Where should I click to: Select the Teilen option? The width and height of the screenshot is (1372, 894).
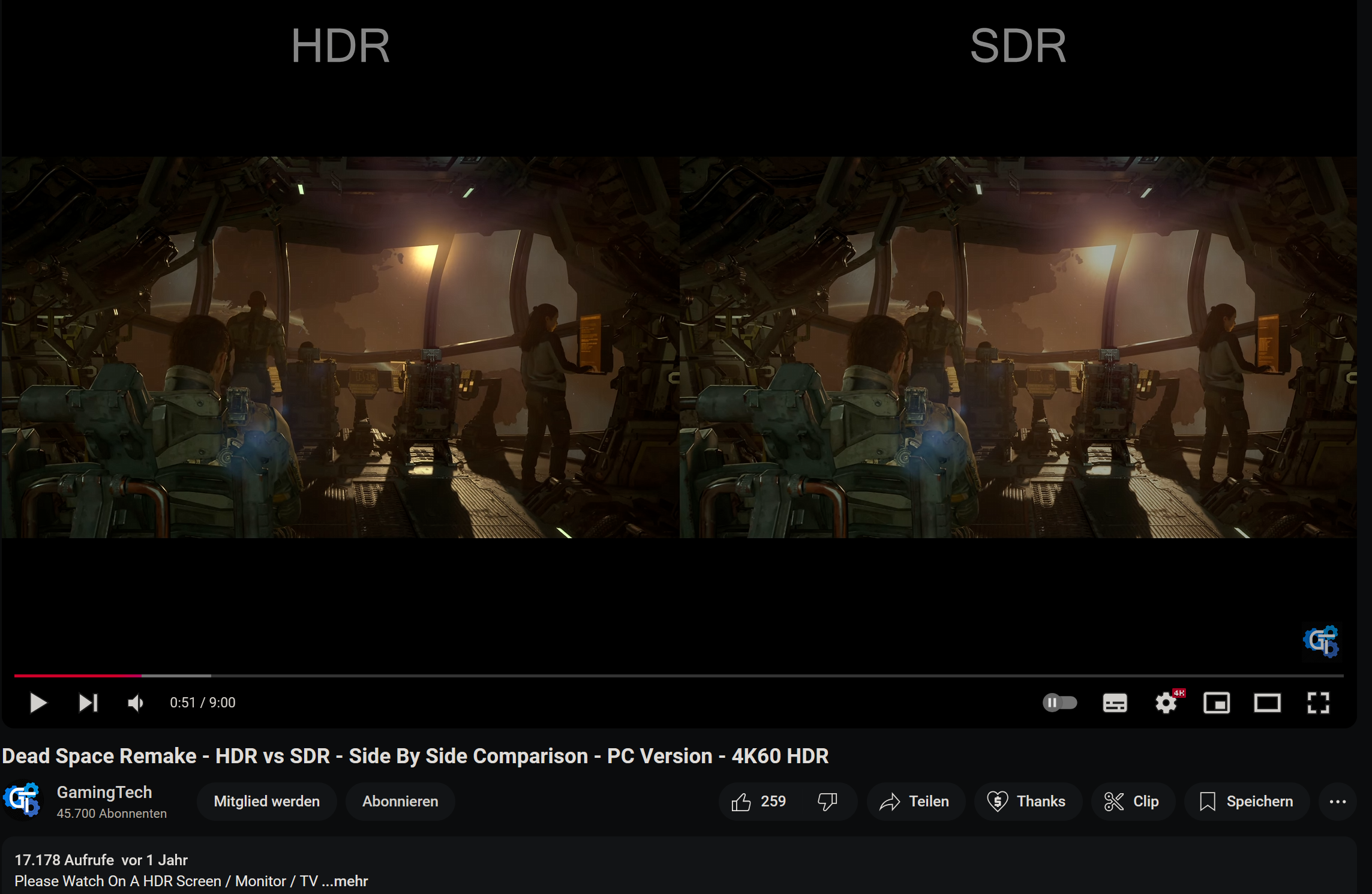point(915,801)
